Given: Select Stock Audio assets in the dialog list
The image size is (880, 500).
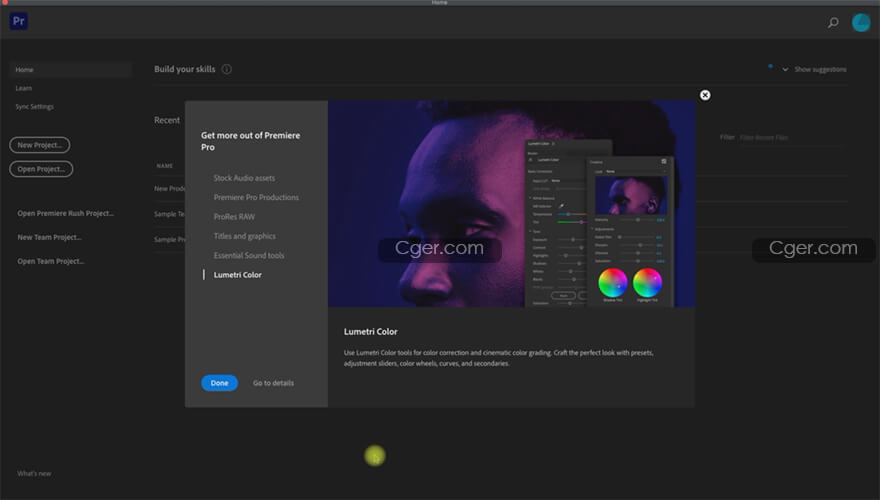Looking at the screenshot, I should (x=244, y=178).
